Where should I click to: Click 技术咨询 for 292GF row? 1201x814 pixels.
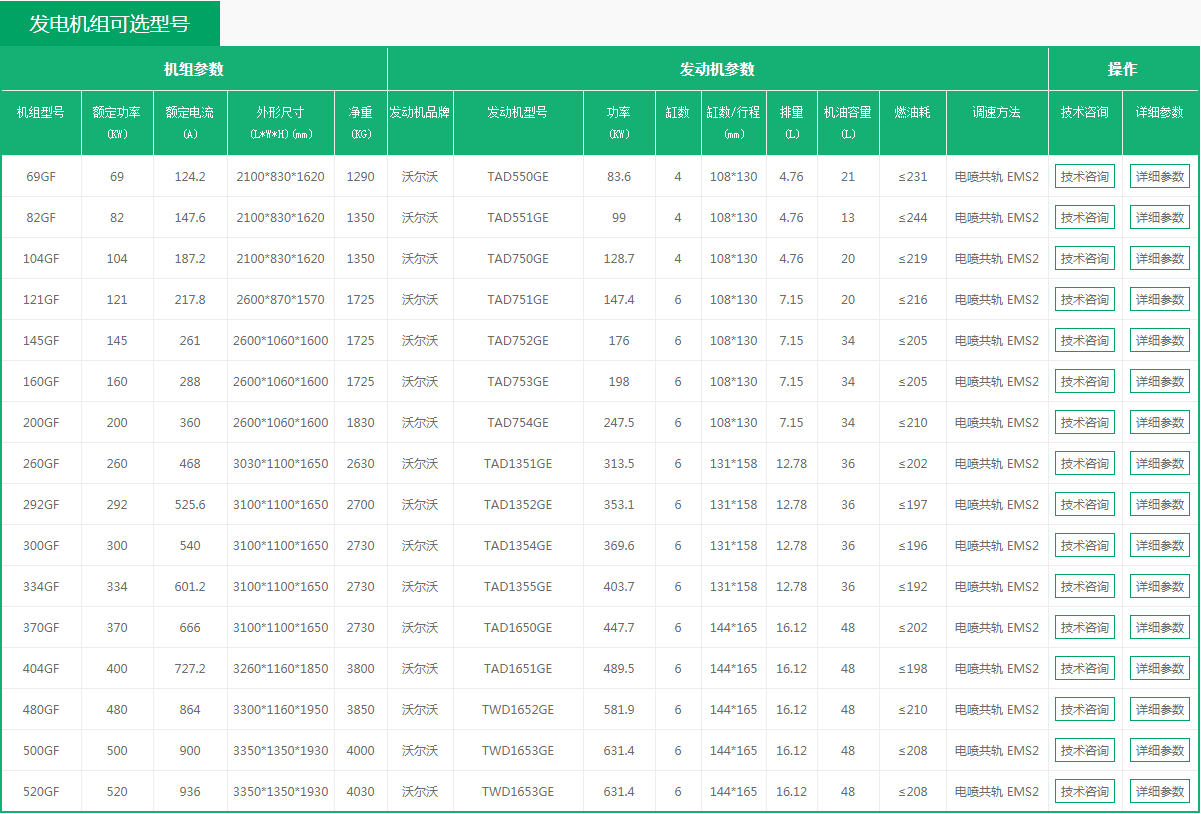click(x=1085, y=505)
